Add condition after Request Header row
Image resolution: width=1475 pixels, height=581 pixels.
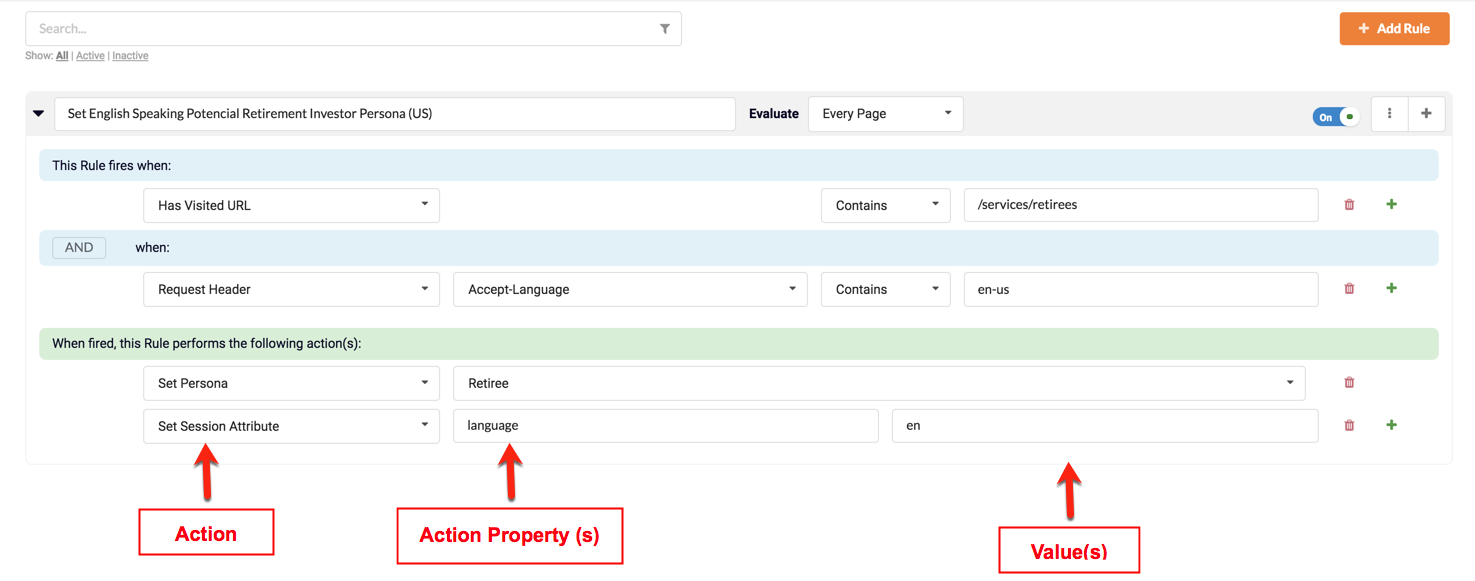click(1391, 288)
